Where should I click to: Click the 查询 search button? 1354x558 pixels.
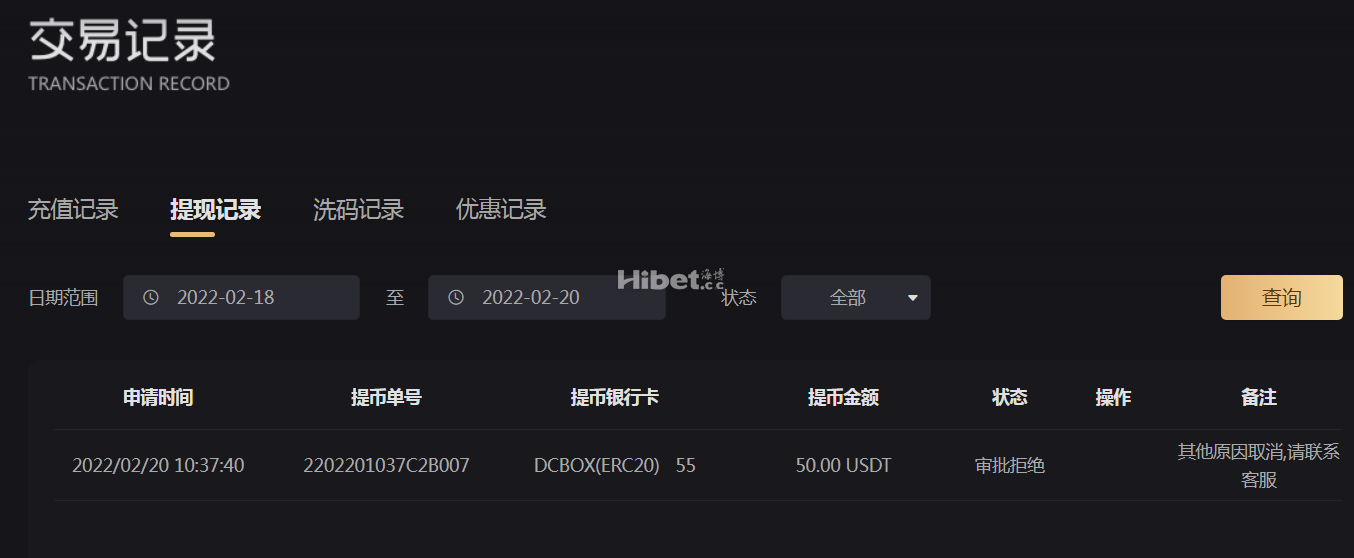point(1282,298)
